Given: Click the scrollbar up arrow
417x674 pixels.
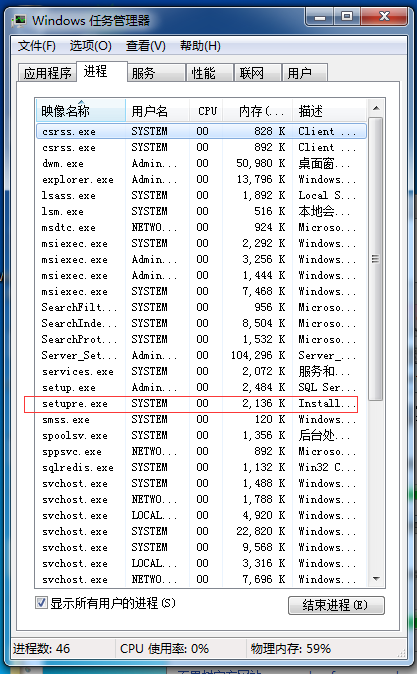Looking at the screenshot, I should coord(376,108).
